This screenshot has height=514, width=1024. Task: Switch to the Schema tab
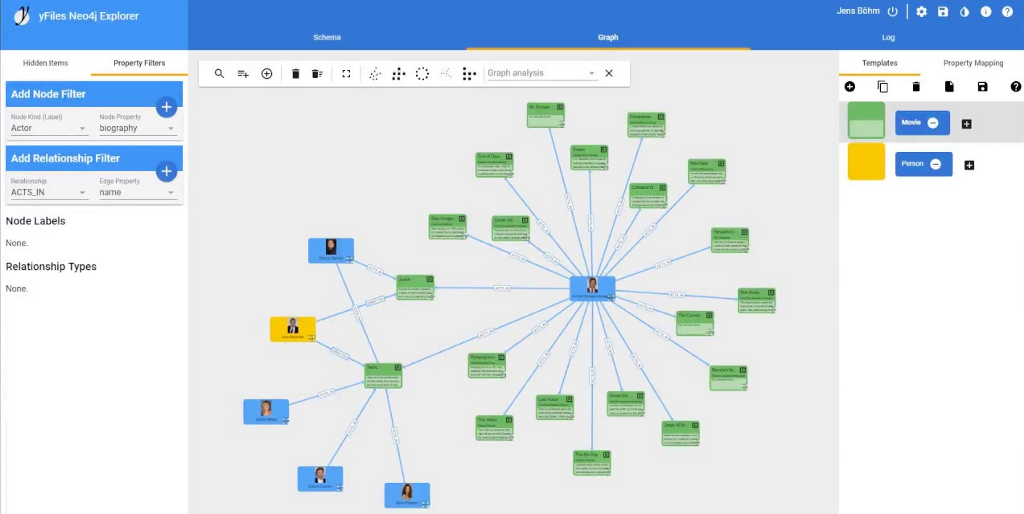pos(327,37)
